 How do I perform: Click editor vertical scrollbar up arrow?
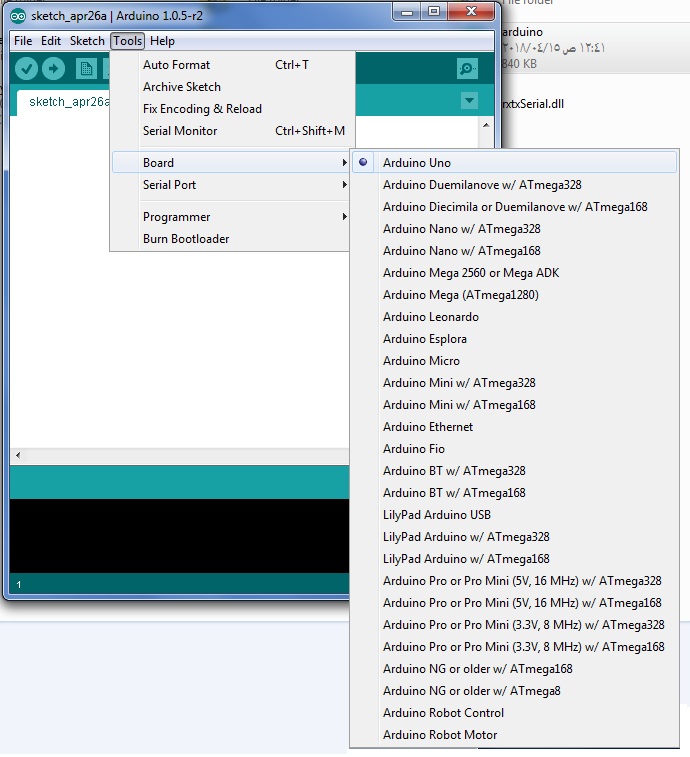pos(486,126)
